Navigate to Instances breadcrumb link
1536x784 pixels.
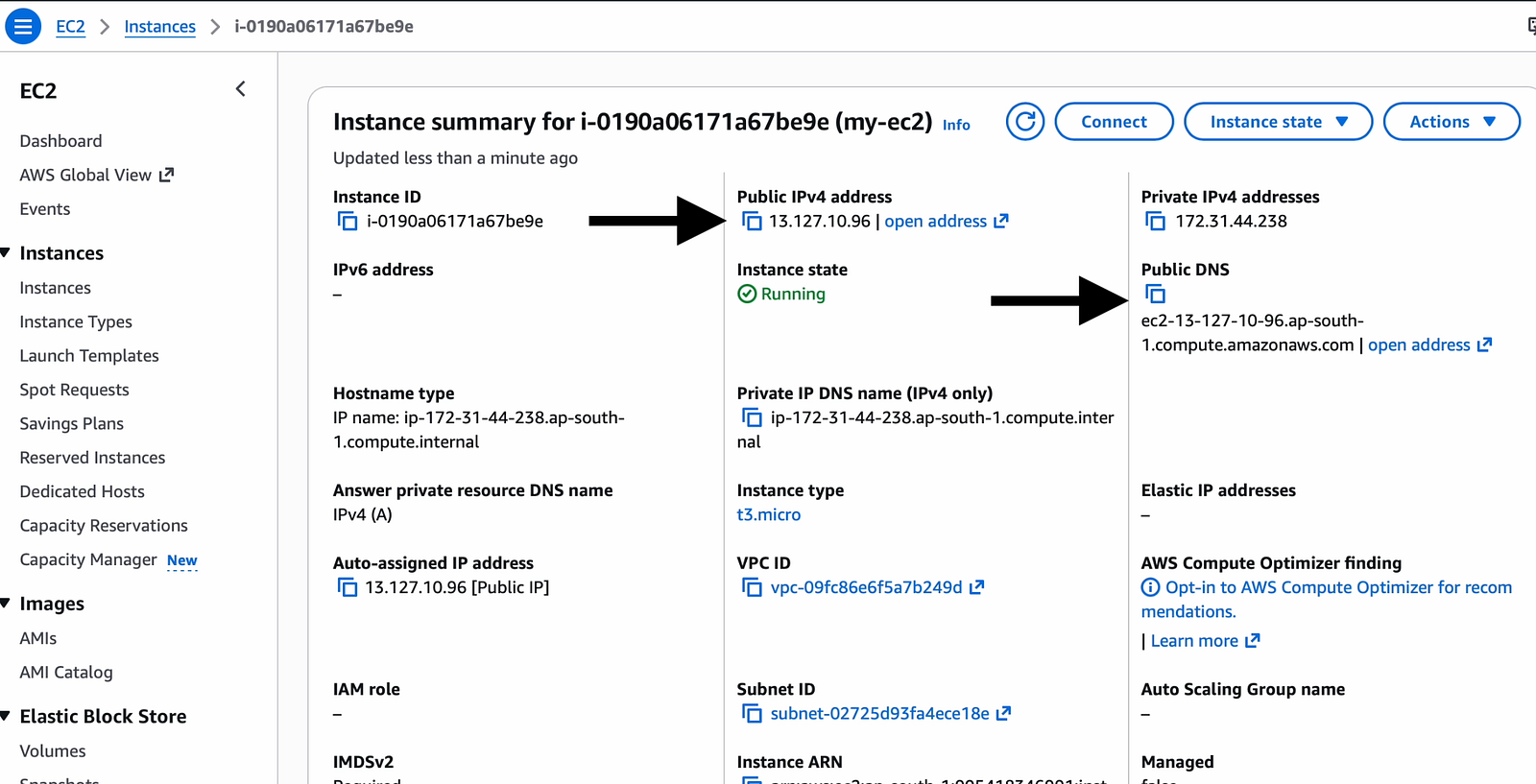click(x=159, y=27)
